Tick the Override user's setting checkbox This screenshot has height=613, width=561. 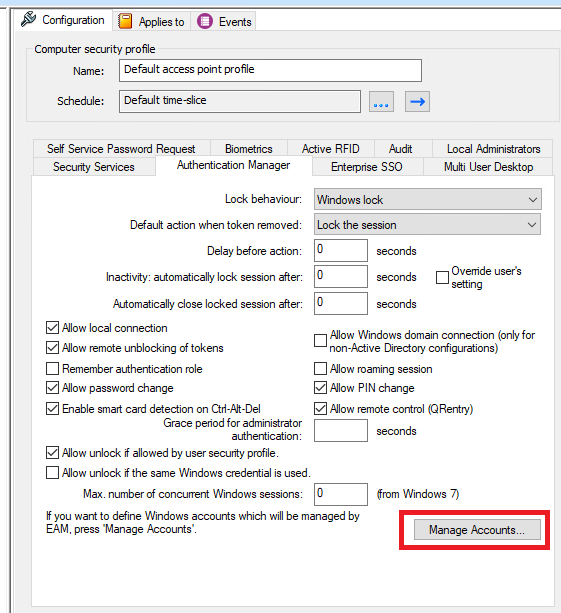[x=442, y=278]
